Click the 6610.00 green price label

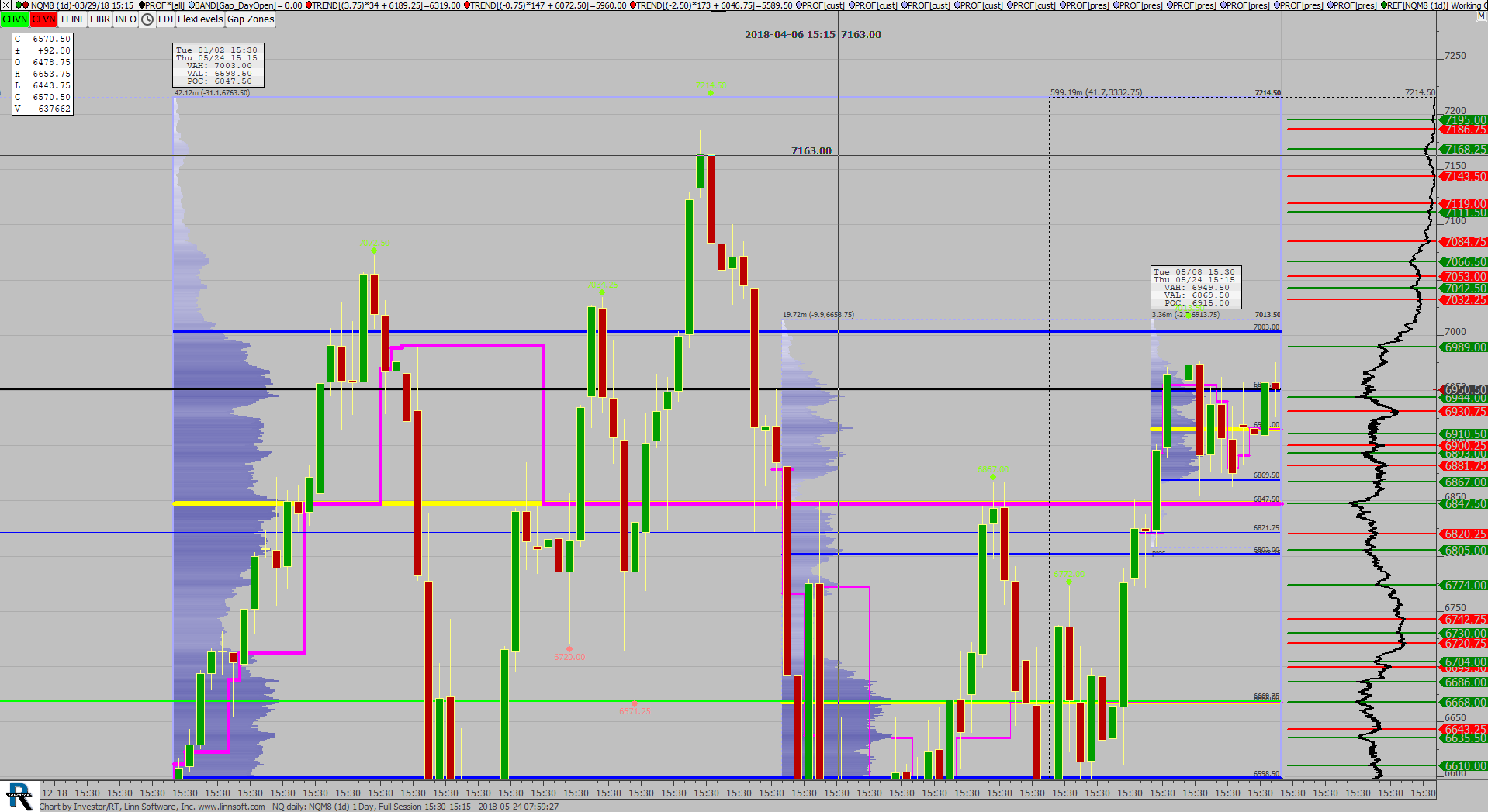tap(1464, 766)
